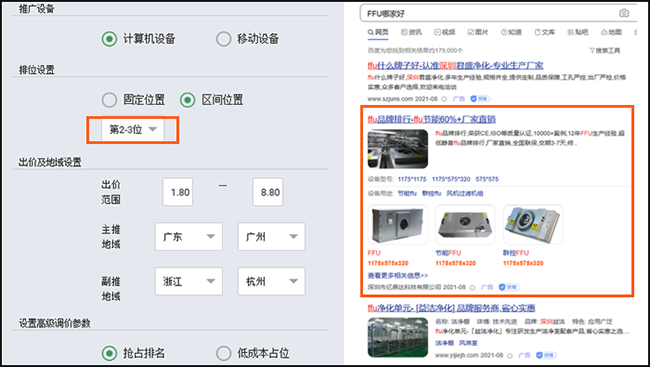Select 低成本占位 bidding mode
The width and height of the screenshot is (650, 367).
point(223,353)
